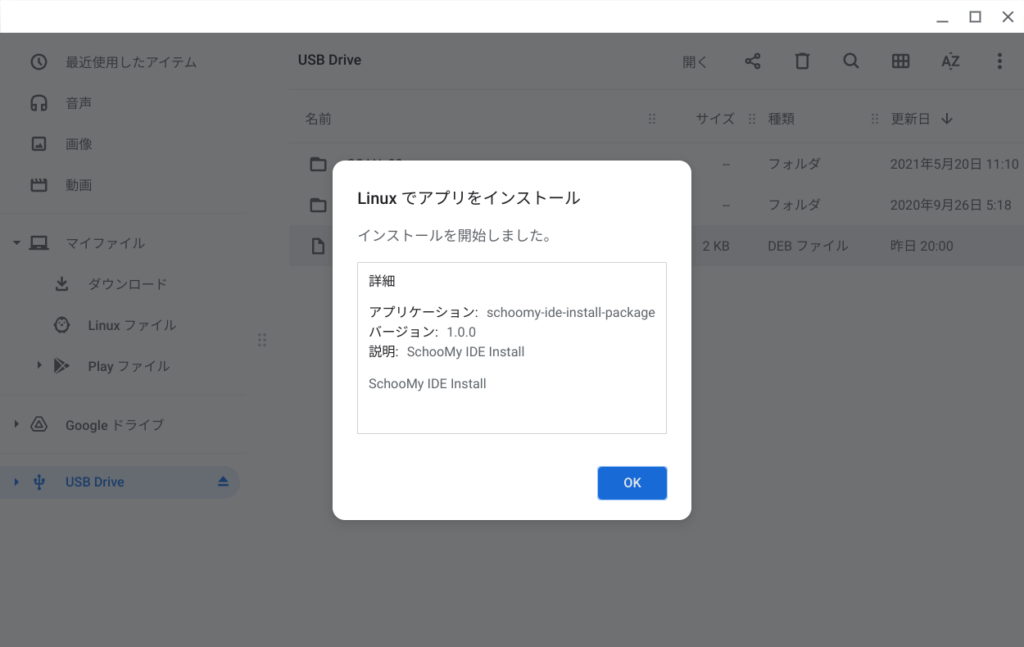This screenshot has width=1024, height=647.
Task: Toggle the date sort direction arrow
Action: coord(947,119)
